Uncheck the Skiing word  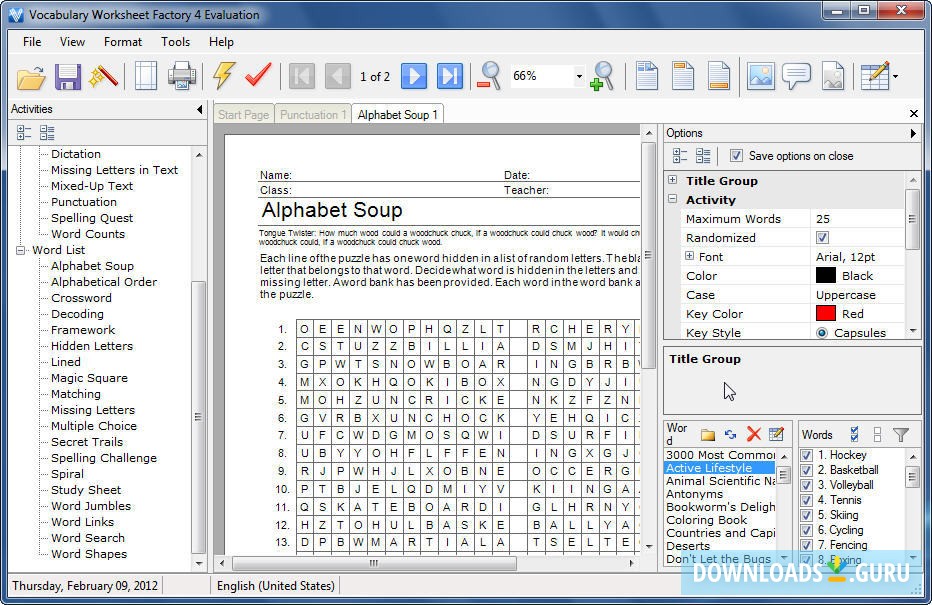[807, 515]
